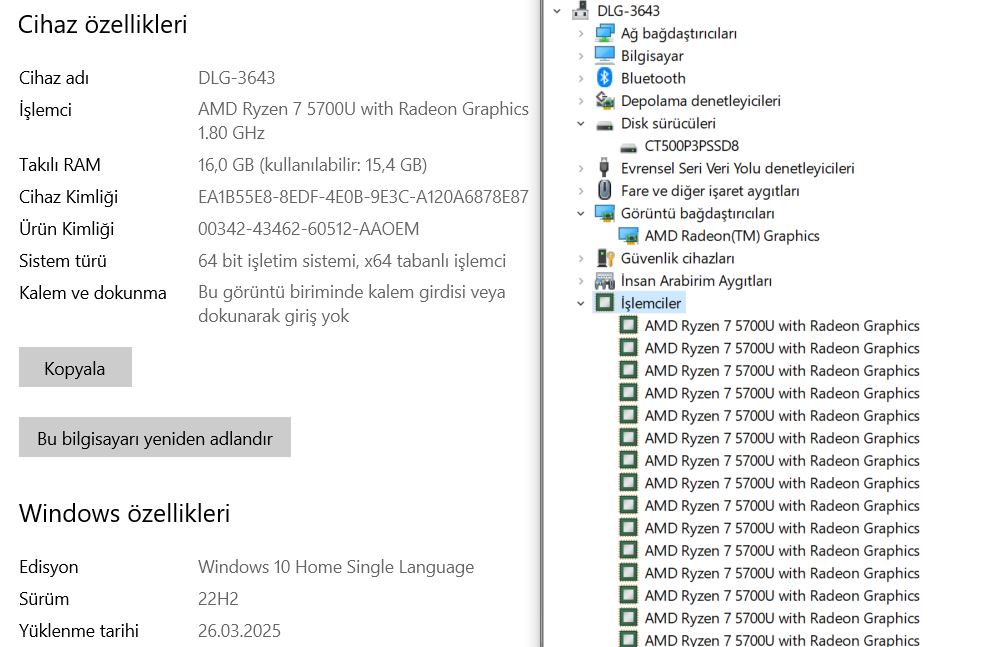Click the Sistem türü value 64 bit
The width and height of the screenshot is (984, 647).
click(x=352, y=261)
